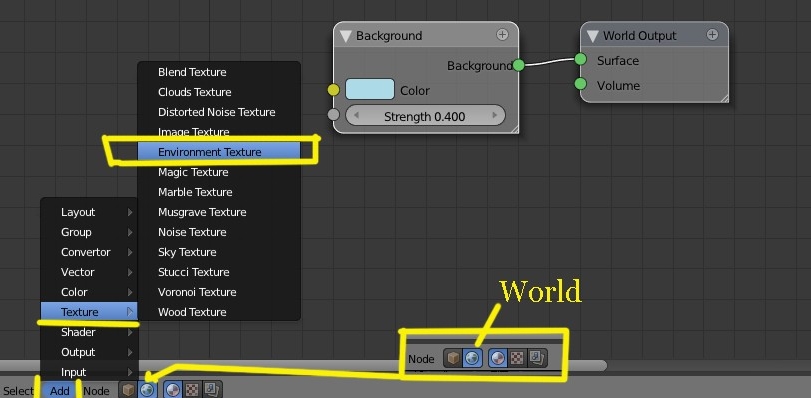The image size is (811, 398).
Task: Add a Stucci Texture node
Action: 219,272
